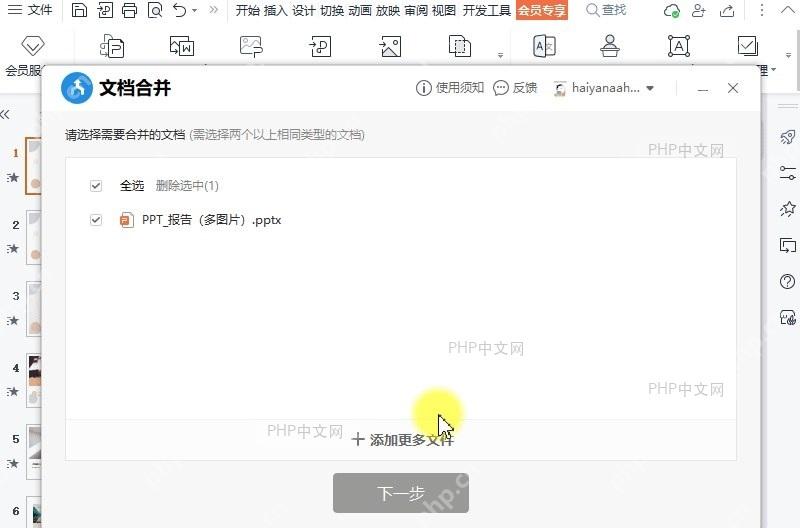This screenshot has height=528, width=800.
Task: Switch to the 动画 tab
Action: pos(360,10)
